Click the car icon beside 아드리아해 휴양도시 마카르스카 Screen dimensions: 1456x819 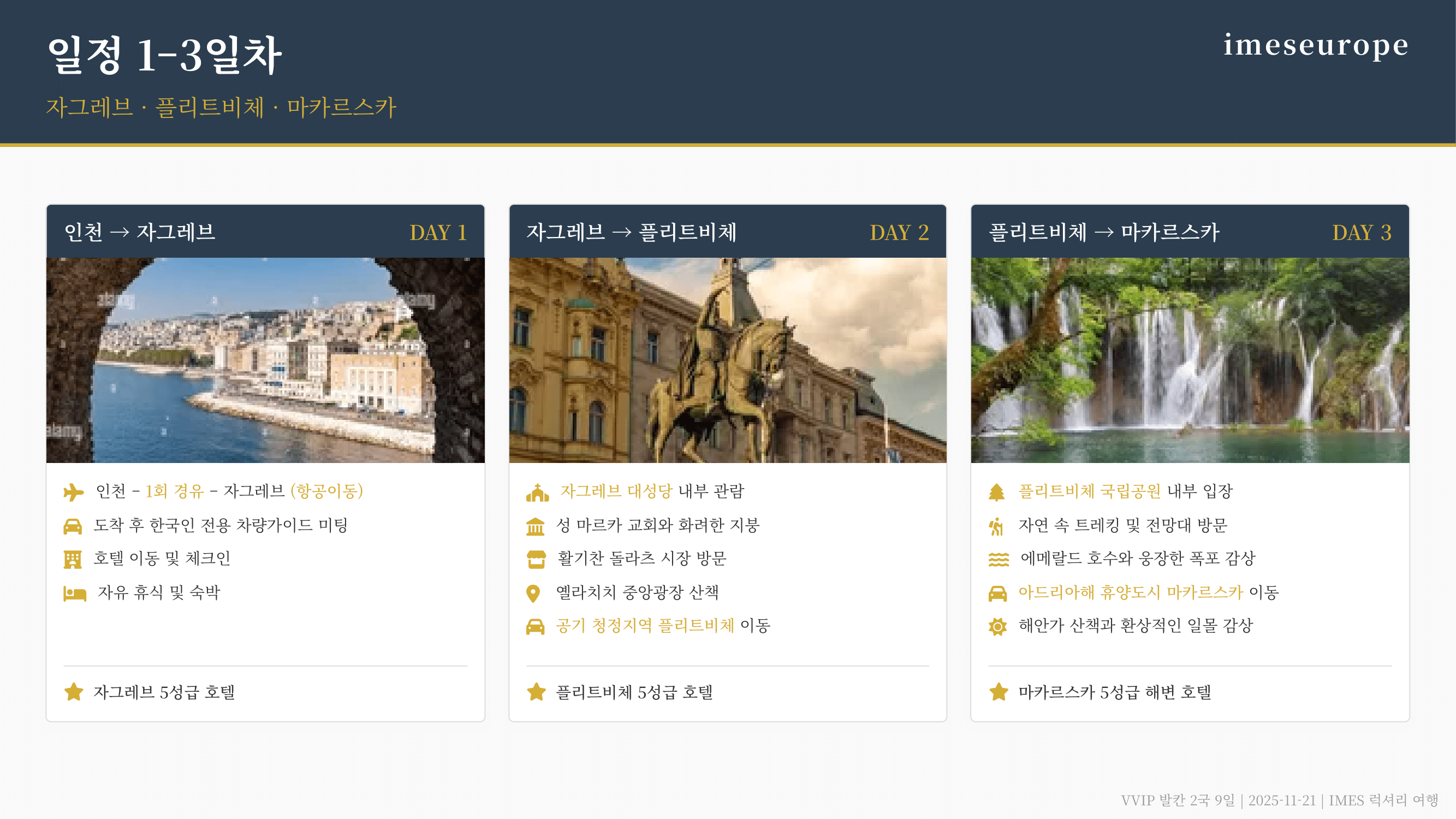[x=997, y=594]
